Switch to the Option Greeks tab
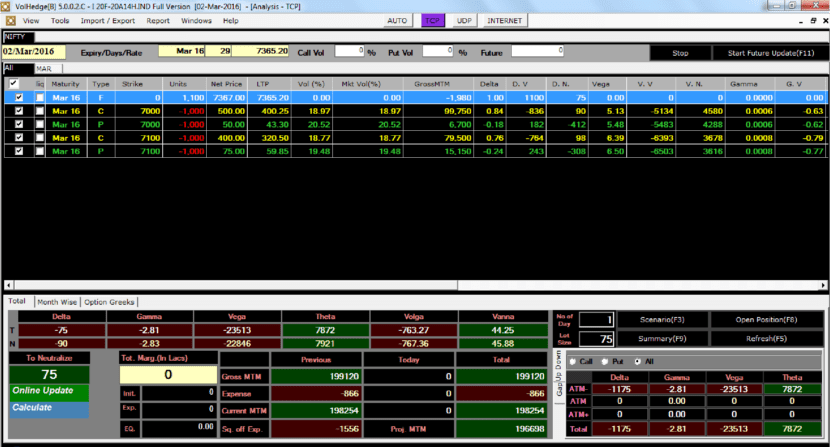 click(x=109, y=302)
